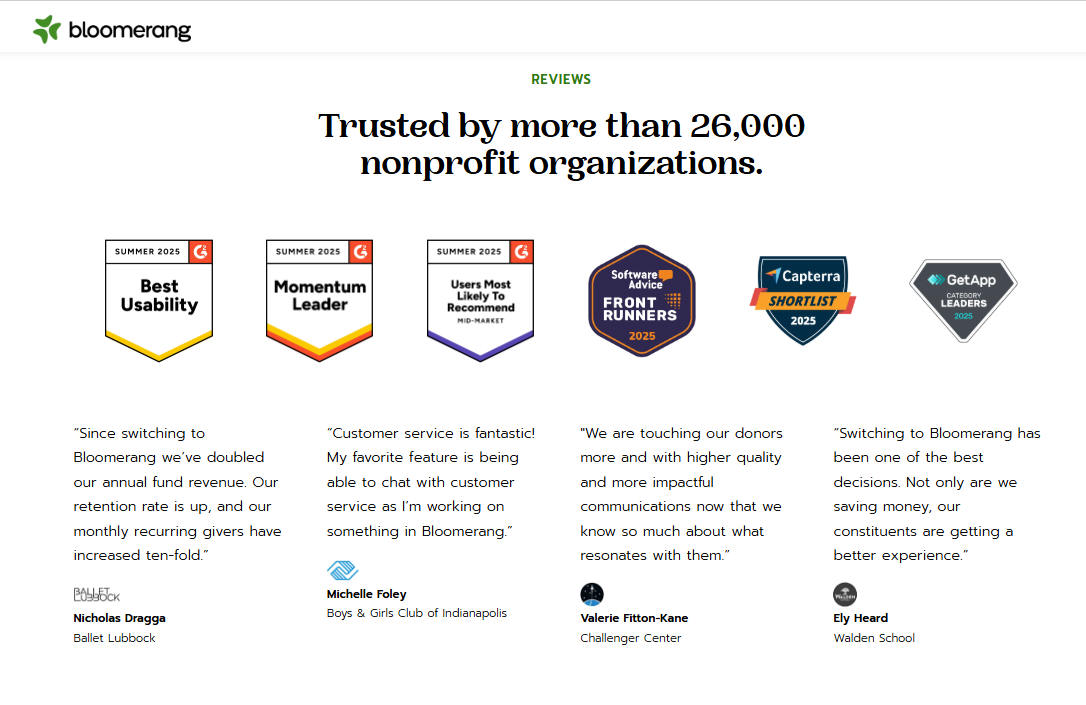The image size is (1086, 705).
Task: Click the REVIEWS section label
Action: 561,79
